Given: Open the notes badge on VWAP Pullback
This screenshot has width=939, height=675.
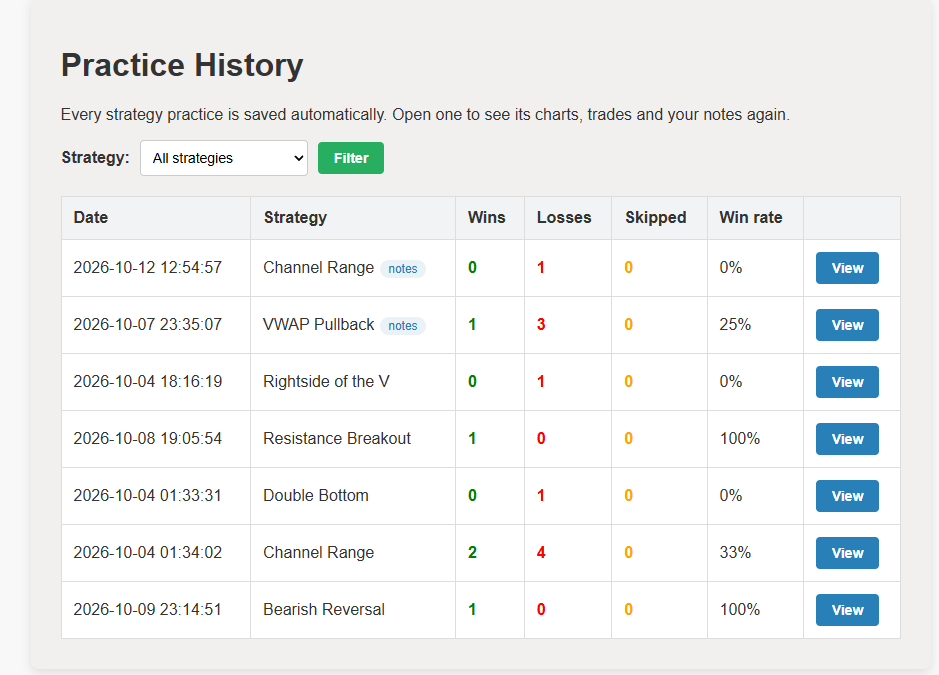Looking at the screenshot, I should [402, 325].
